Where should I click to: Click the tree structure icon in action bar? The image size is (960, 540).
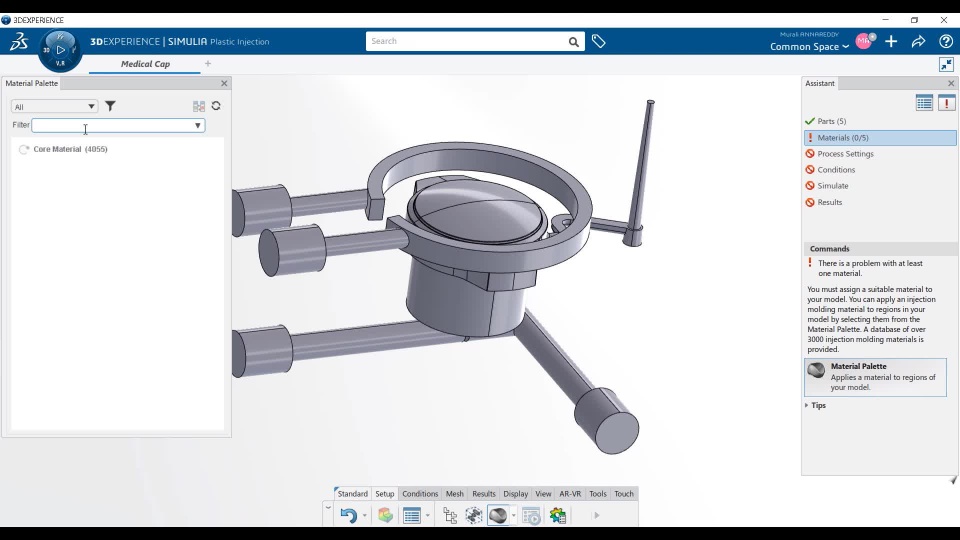pyautogui.click(x=450, y=516)
